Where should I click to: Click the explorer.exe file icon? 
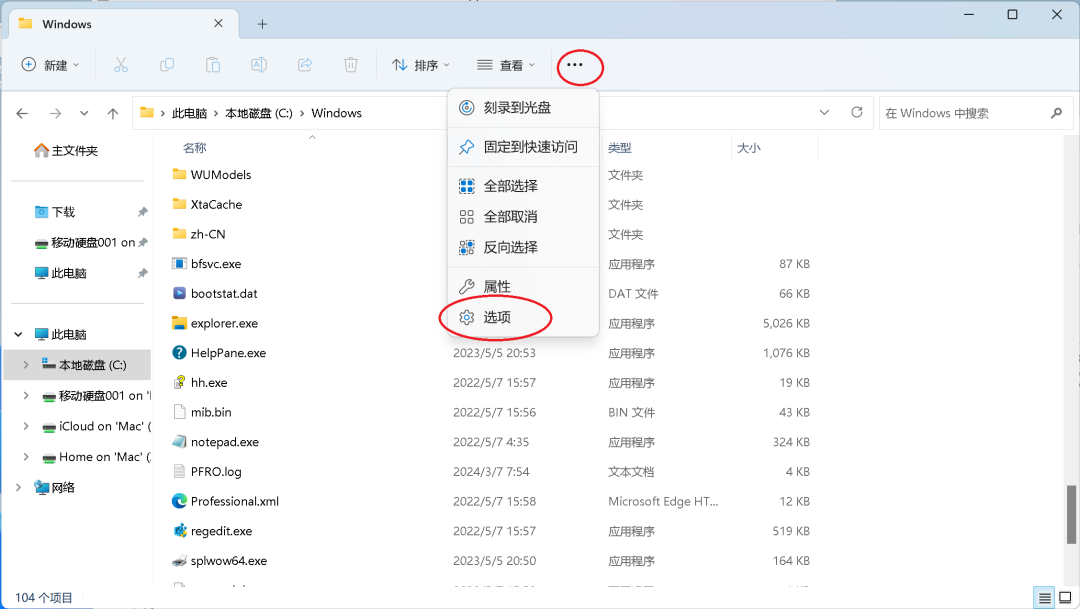[179, 323]
